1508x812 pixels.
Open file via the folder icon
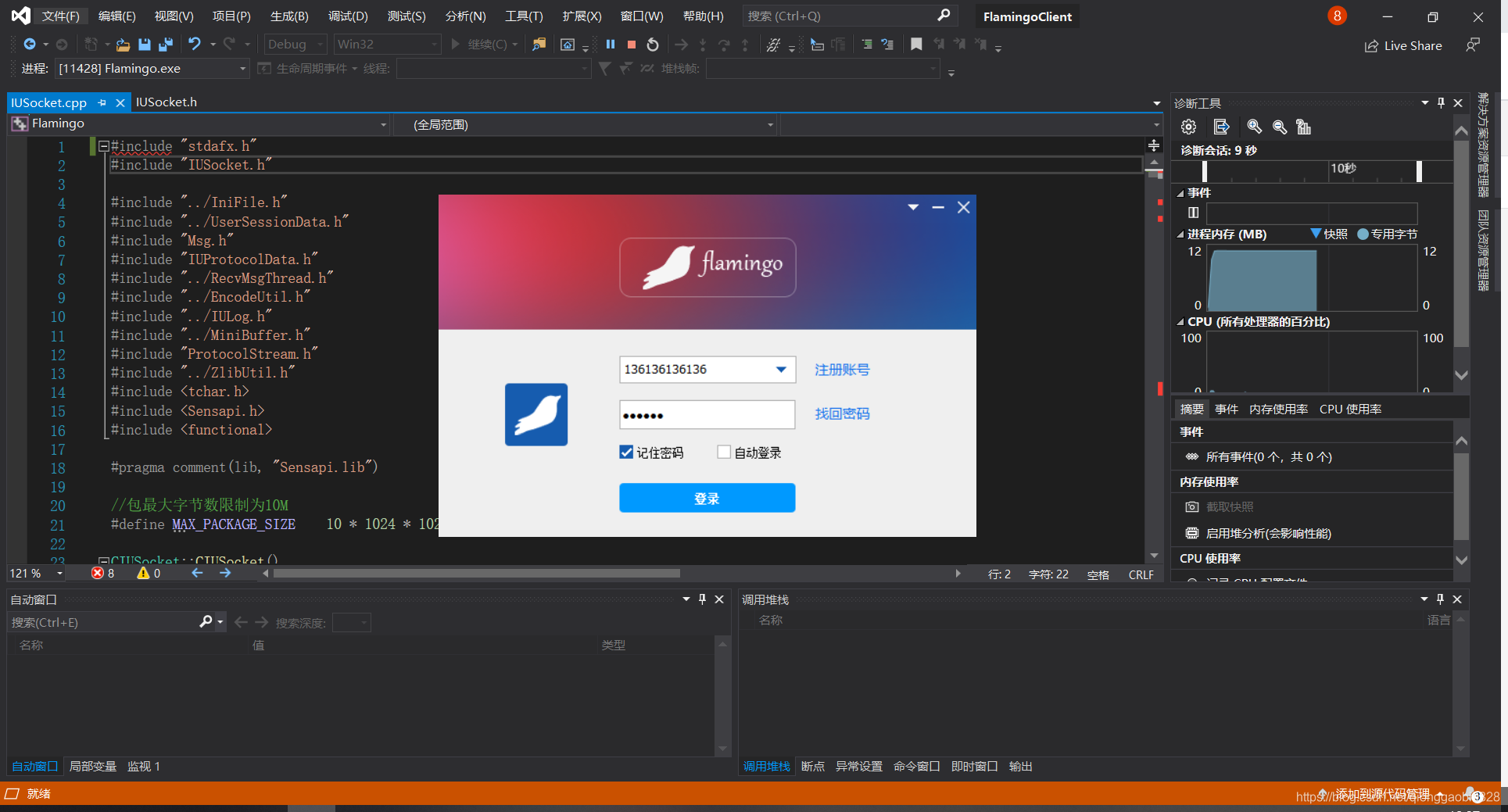coord(123,45)
